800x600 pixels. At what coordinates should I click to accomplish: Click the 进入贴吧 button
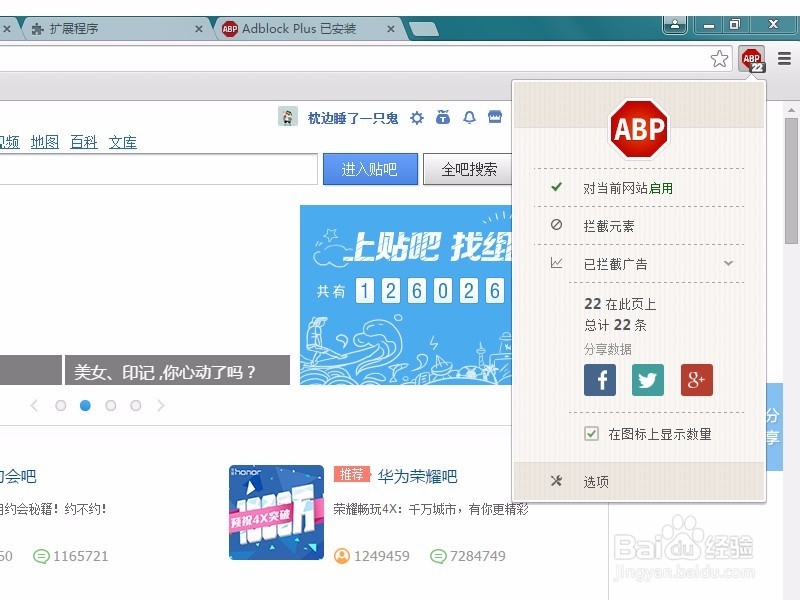pyautogui.click(x=370, y=169)
